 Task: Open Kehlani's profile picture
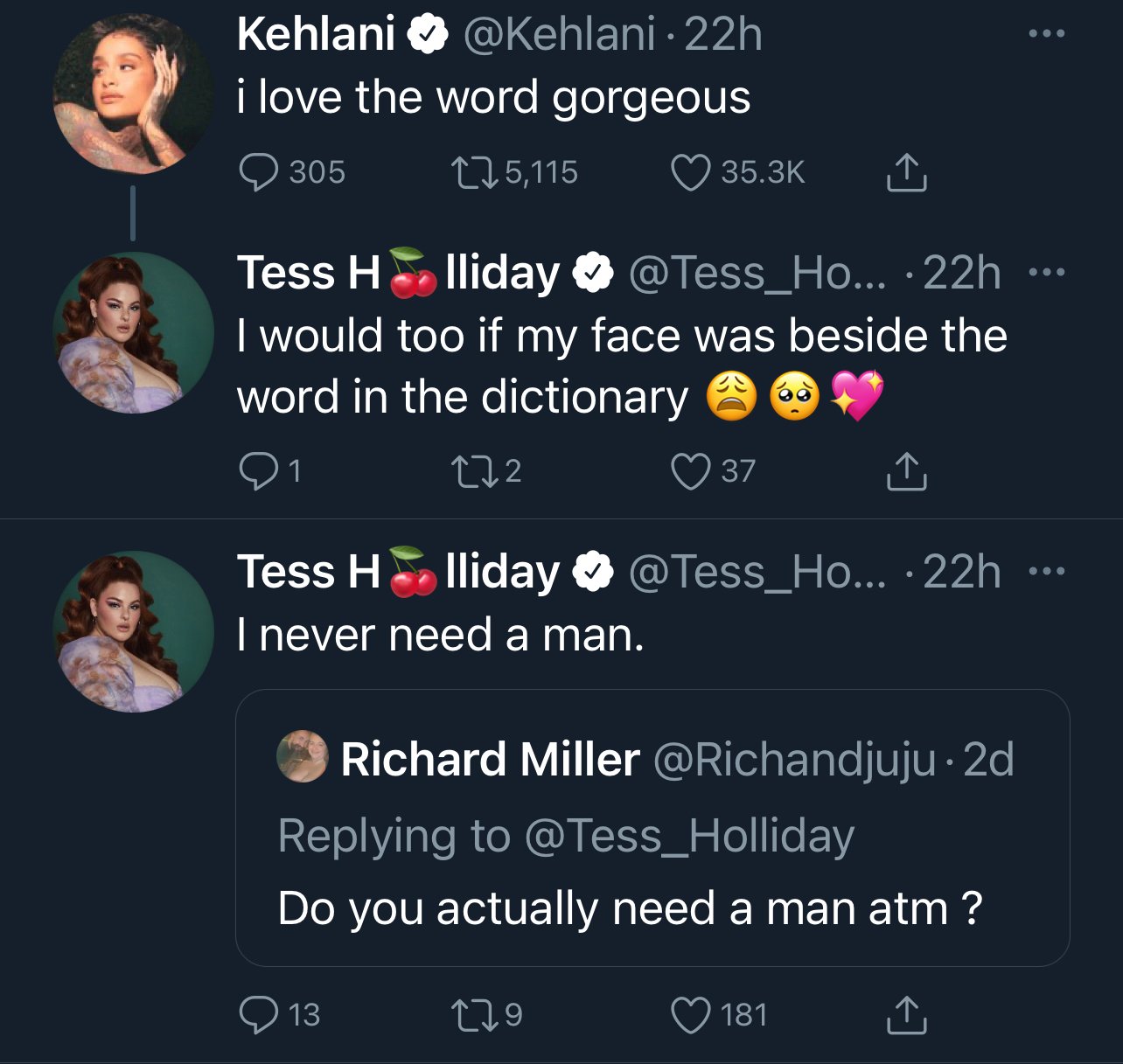(133, 93)
